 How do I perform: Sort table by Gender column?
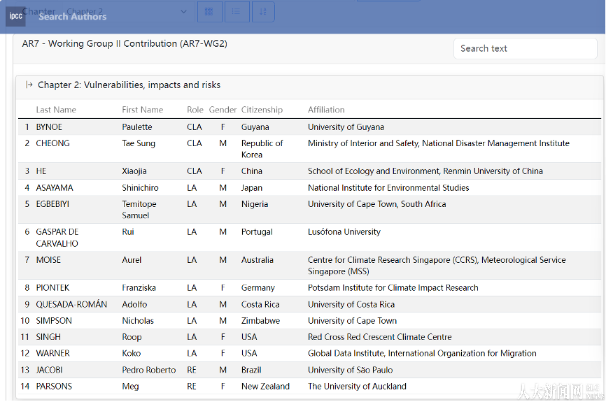coord(222,110)
